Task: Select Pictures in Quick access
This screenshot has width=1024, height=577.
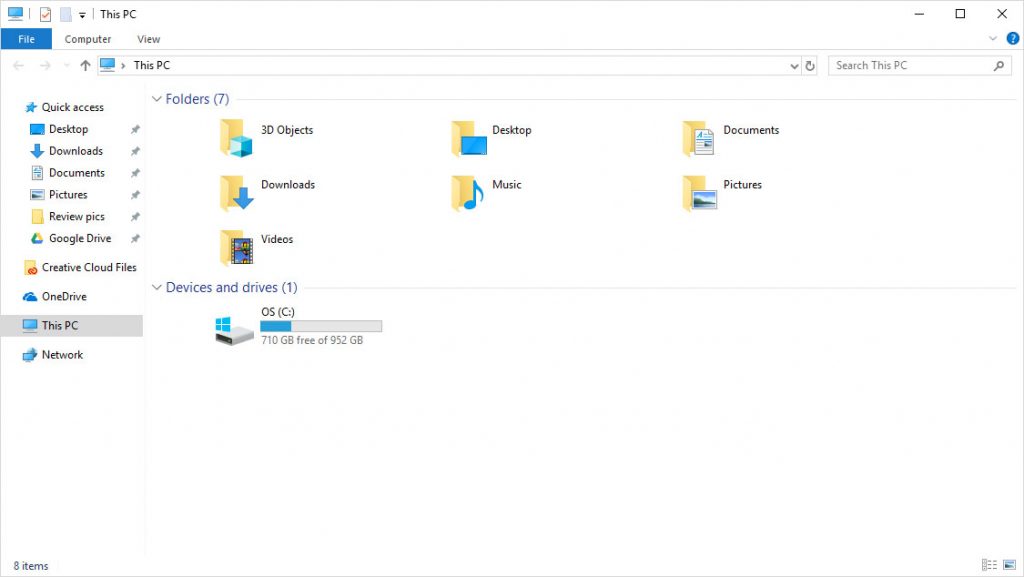Action: (x=68, y=195)
